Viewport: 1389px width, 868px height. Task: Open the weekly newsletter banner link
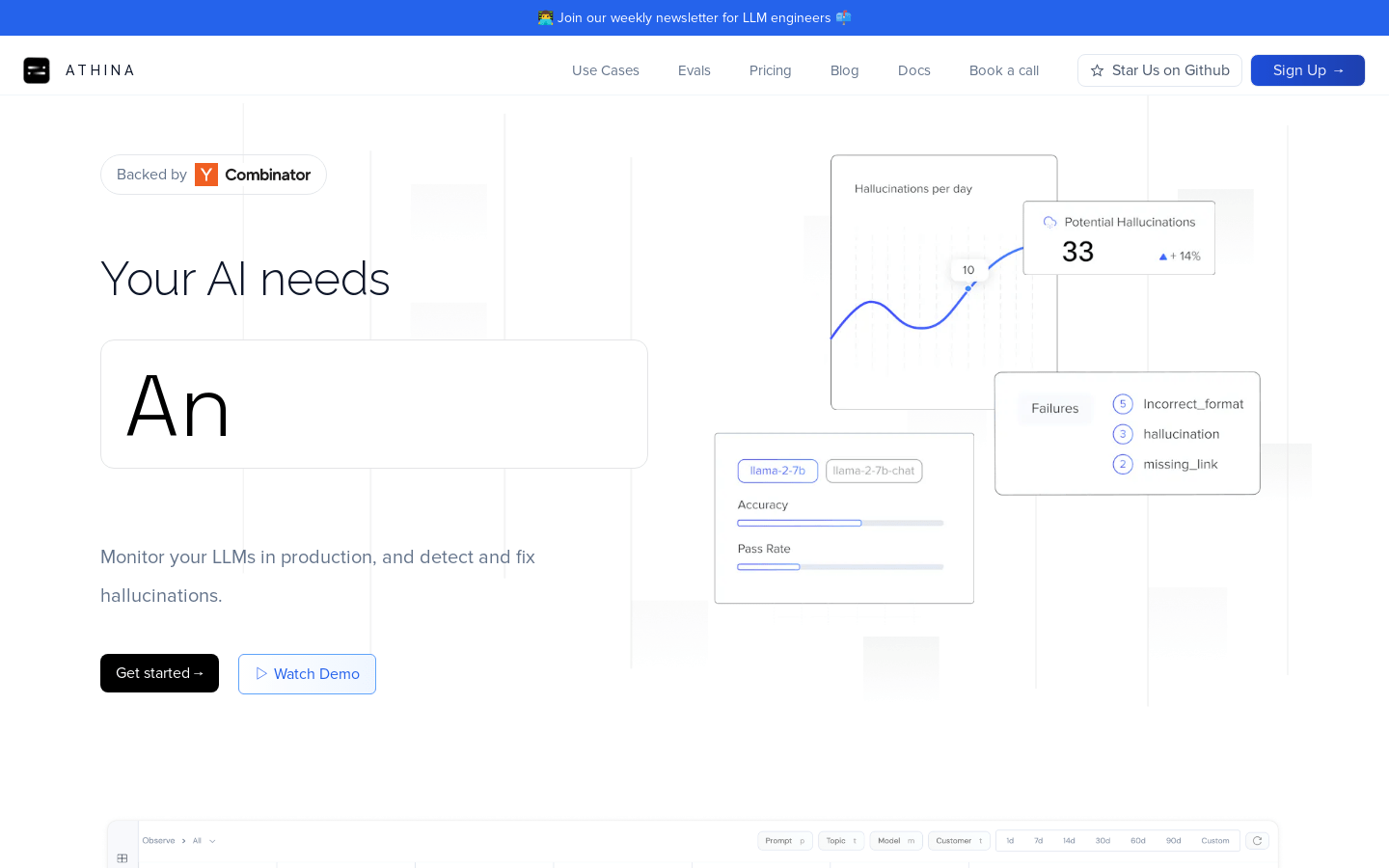(x=694, y=17)
